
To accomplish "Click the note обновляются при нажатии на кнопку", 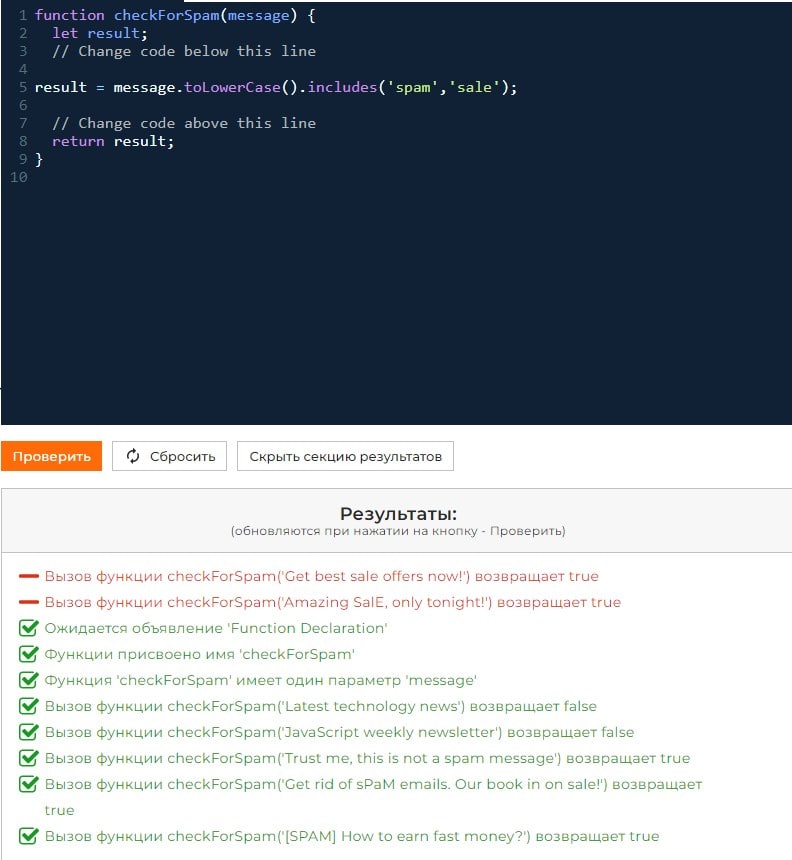I will pyautogui.click(x=398, y=531).
